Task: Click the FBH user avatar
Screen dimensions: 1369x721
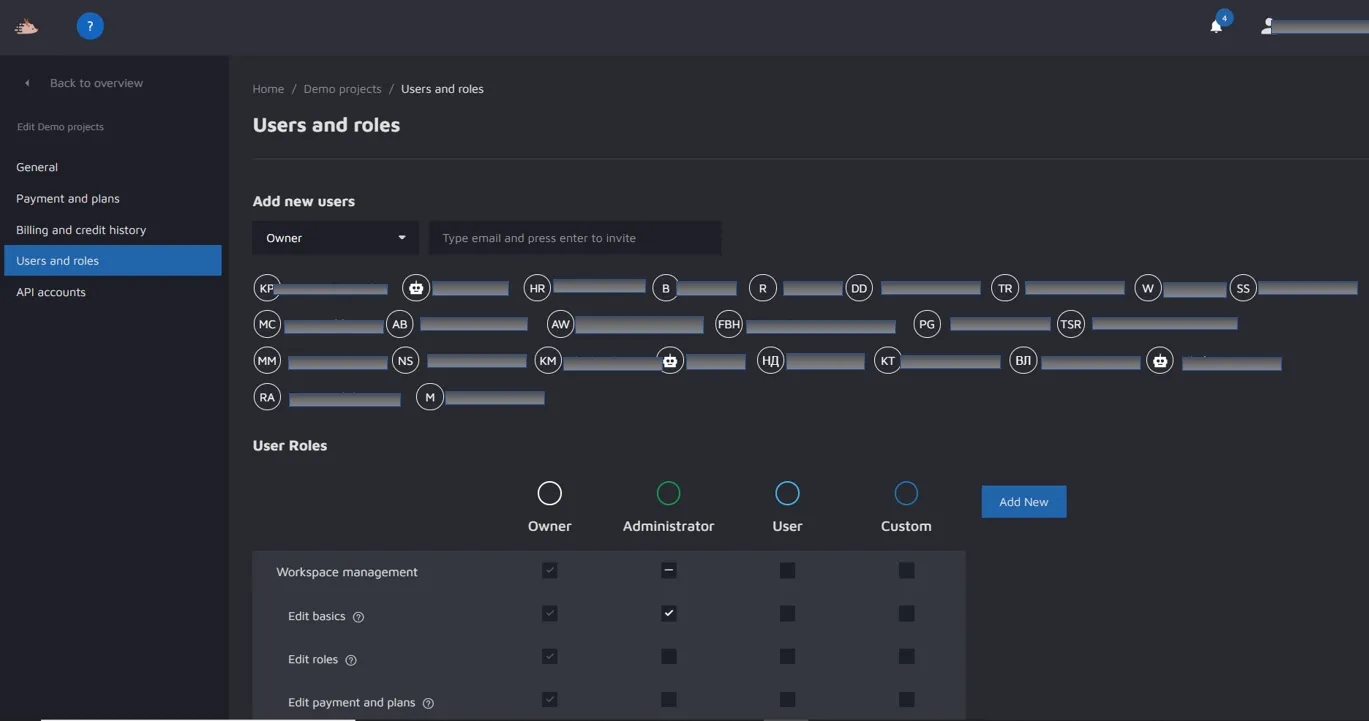Action: 729,324
